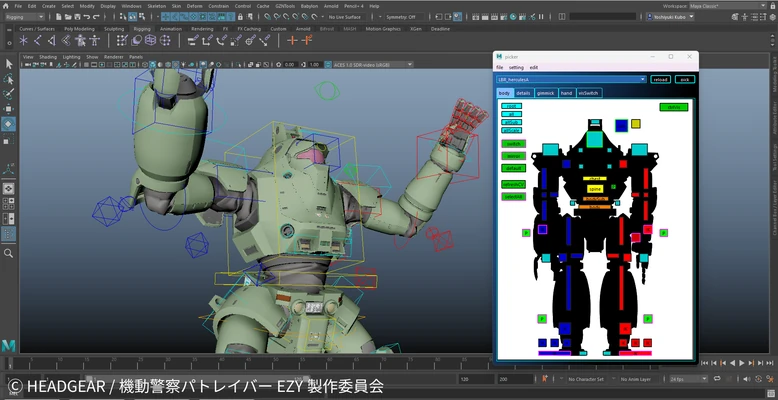Viewport: 778px width, 400px height.
Task: Click the first orange plus shelf icon
Action: pyautogui.click(x=293, y=41)
